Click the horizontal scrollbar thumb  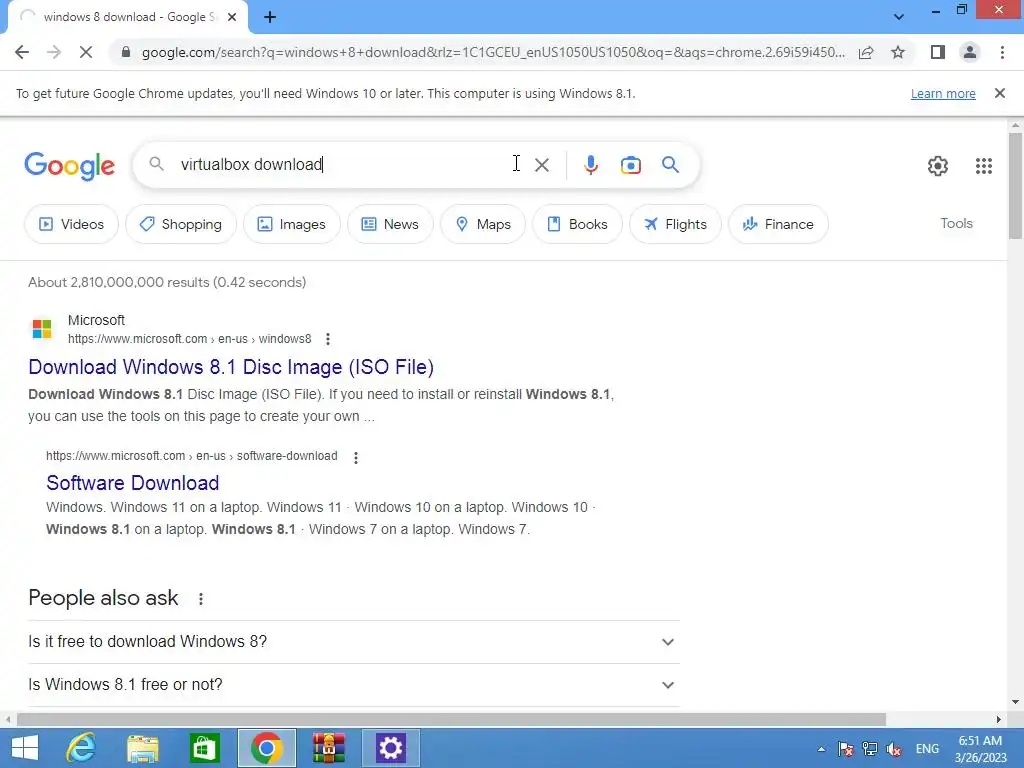pyautogui.click(x=451, y=719)
